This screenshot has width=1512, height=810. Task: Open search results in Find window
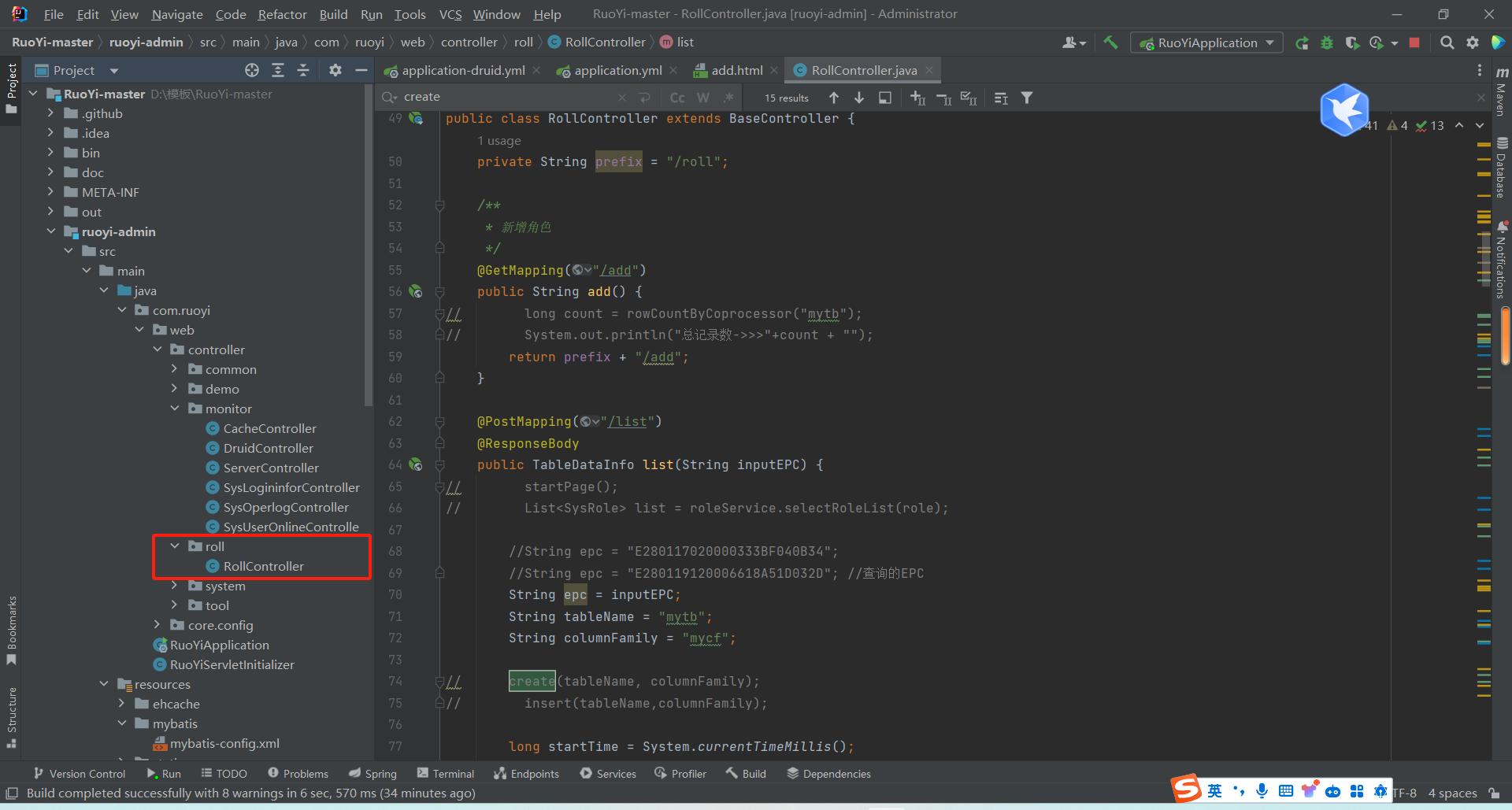click(x=885, y=98)
